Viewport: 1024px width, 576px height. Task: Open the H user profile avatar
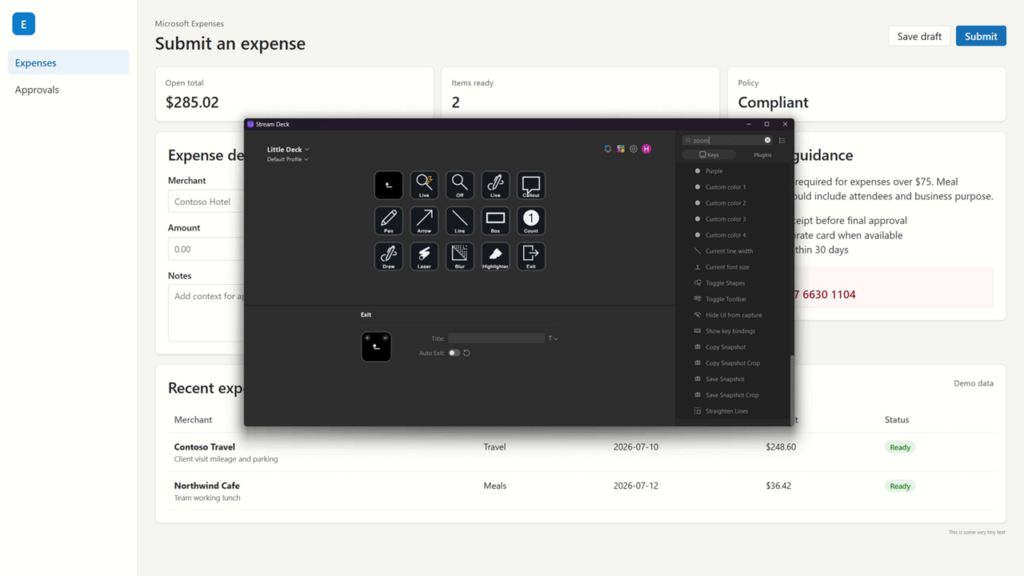tap(647, 149)
